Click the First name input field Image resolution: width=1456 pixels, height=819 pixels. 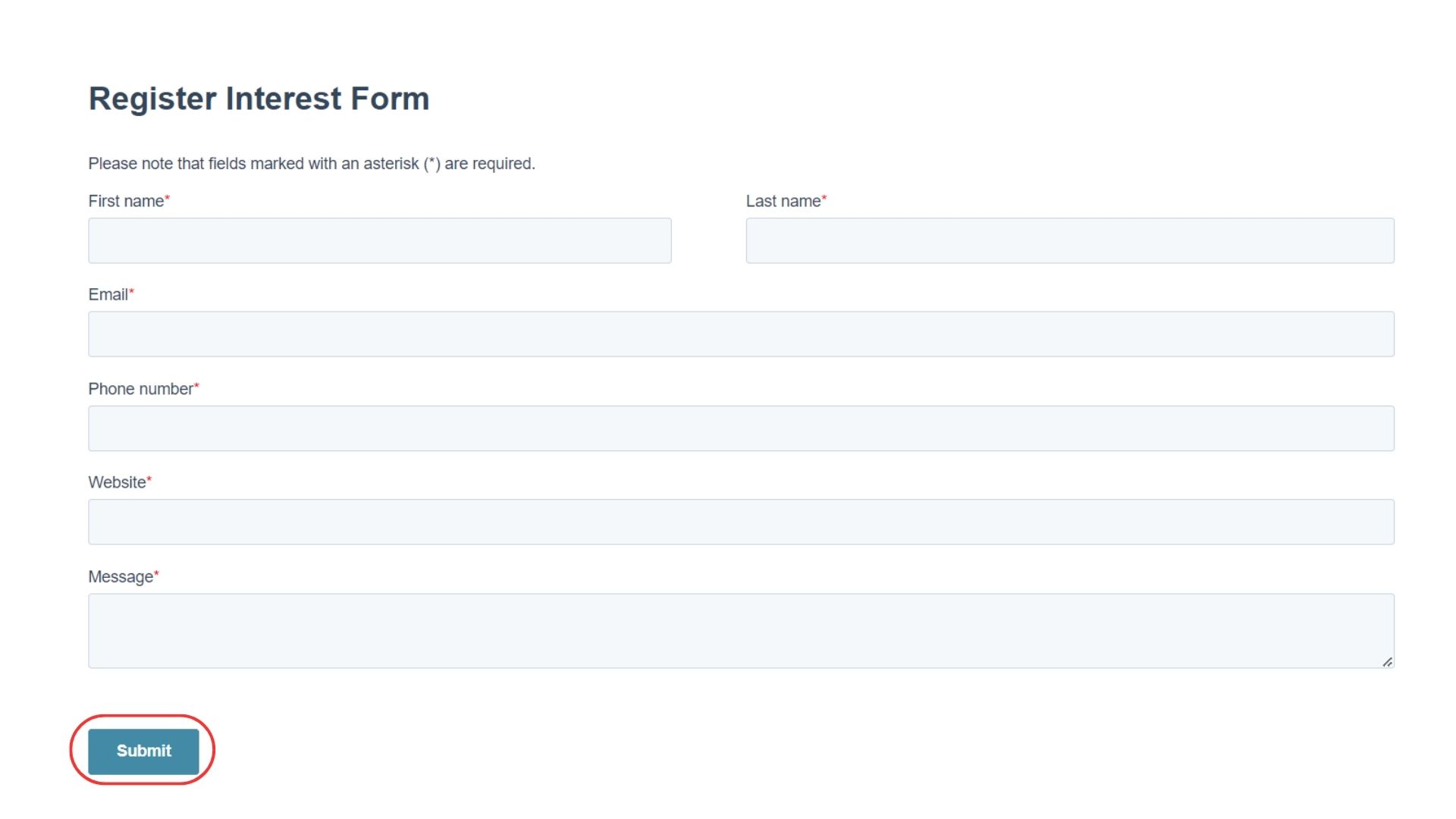click(379, 240)
